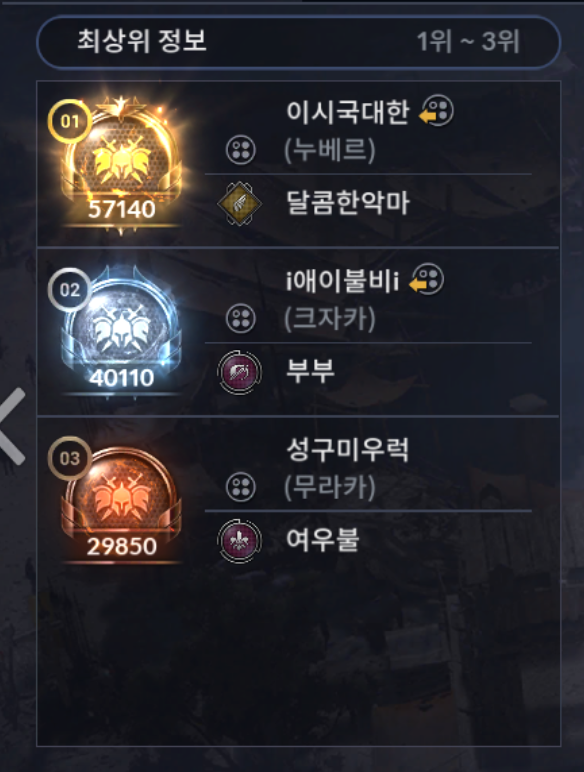
Task: Collapse panel with the left chevron arrow
Action: [x=13, y=426]
